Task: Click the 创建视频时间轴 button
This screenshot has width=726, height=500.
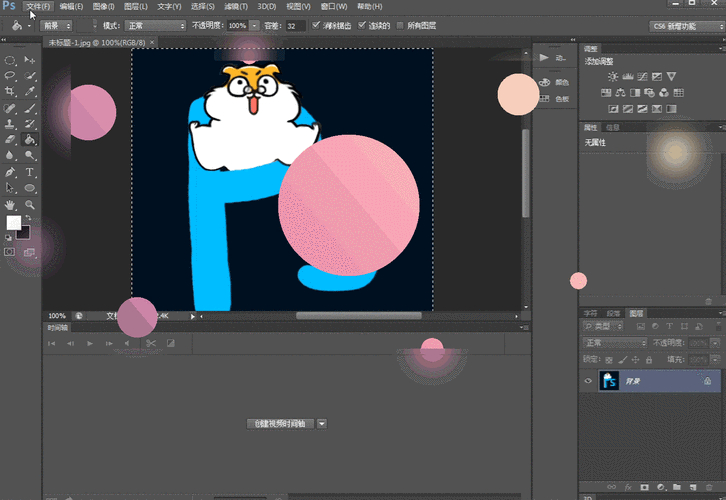Action: coord(280,424)
